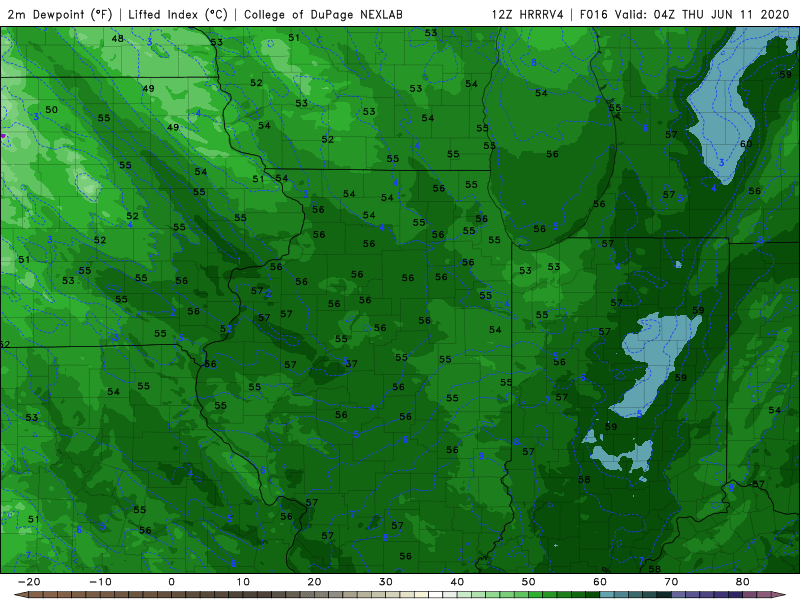The width and height of the screenshot is (800, 600).
Task: Click the "10" color scale label
Action: tap(243, 582)
